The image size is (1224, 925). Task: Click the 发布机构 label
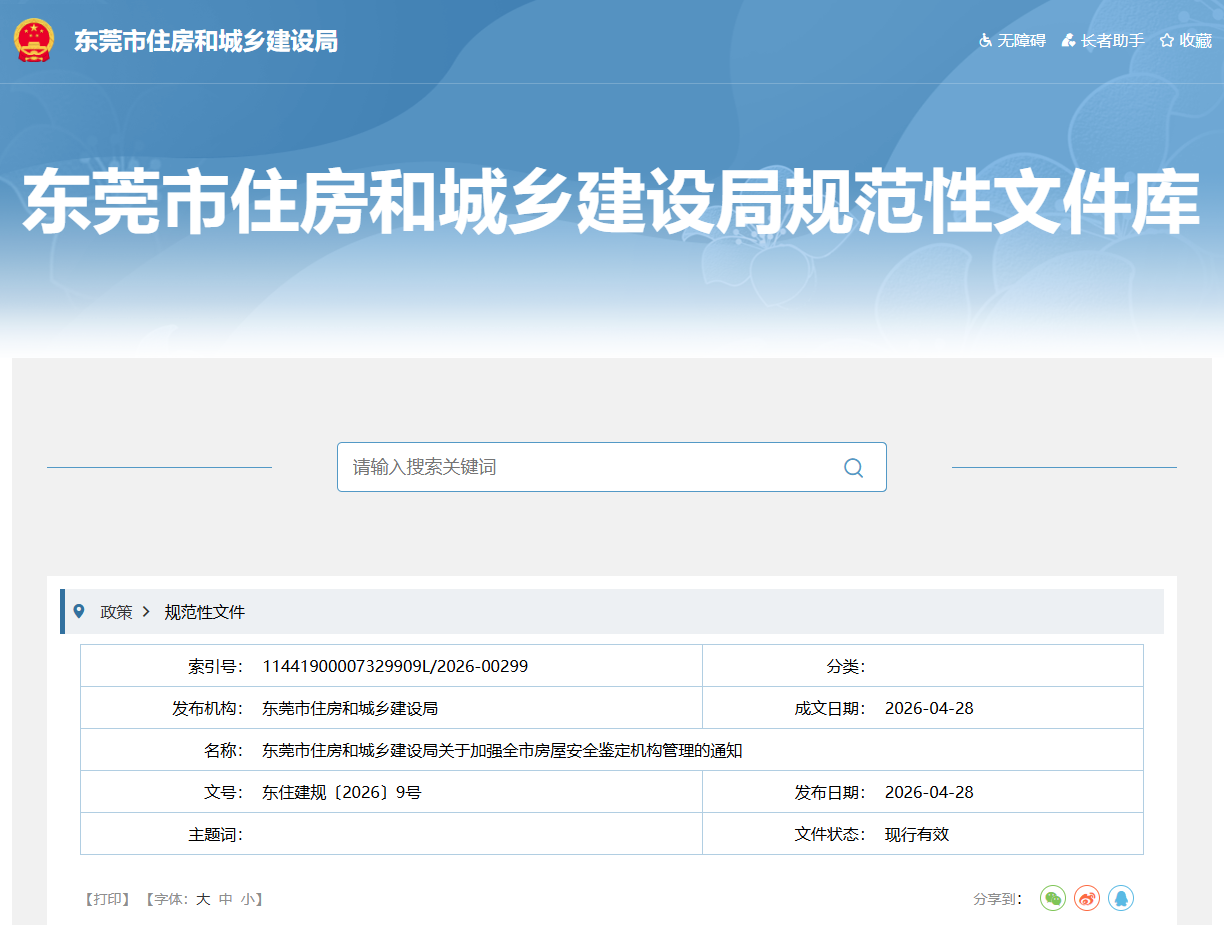click(207, 708)
